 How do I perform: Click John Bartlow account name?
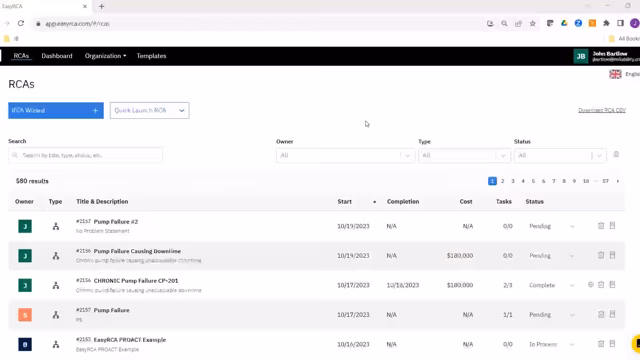pyautogui.click(x=610, y=53)
